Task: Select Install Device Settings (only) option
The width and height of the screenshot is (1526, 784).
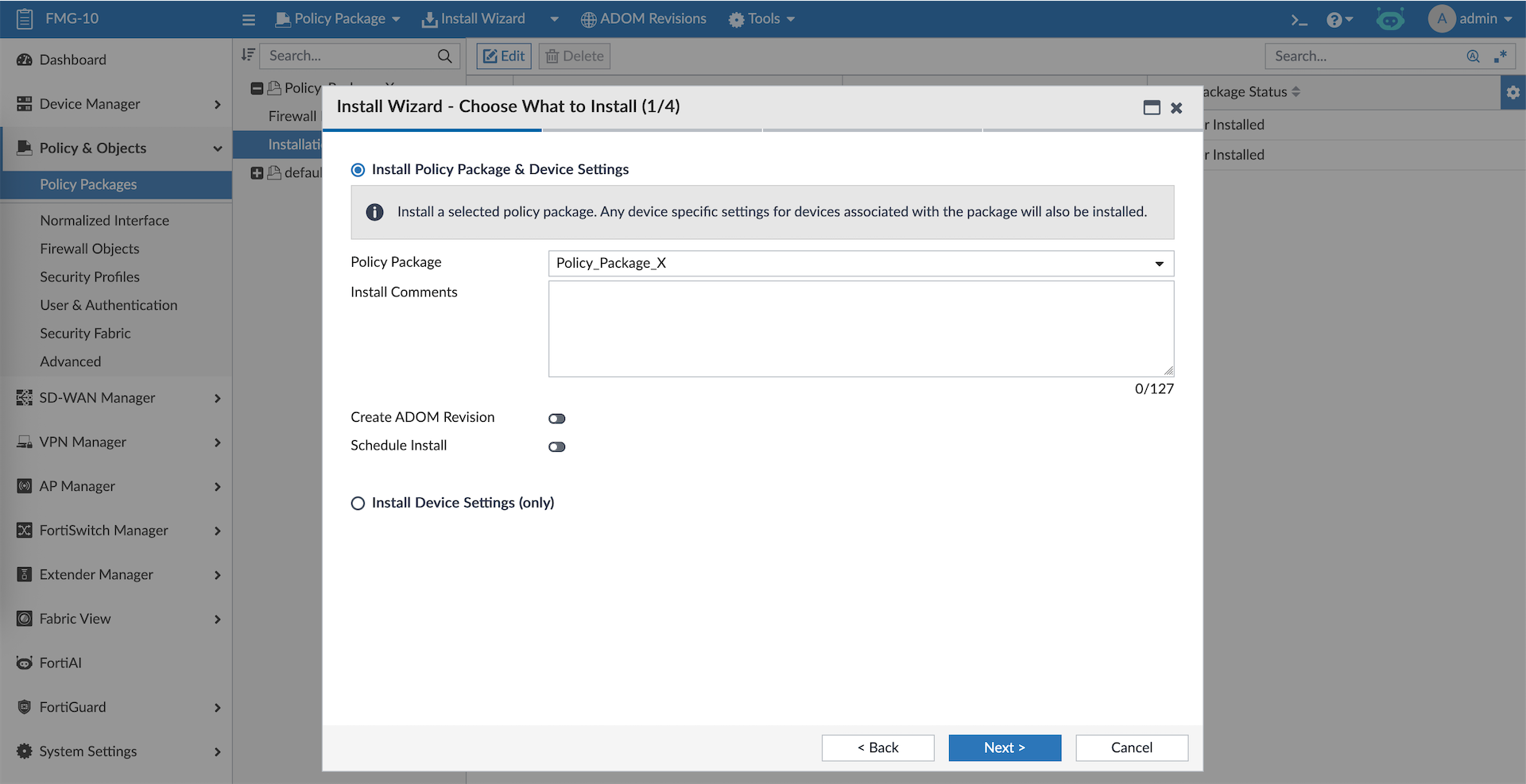Action: click(358, 504)
